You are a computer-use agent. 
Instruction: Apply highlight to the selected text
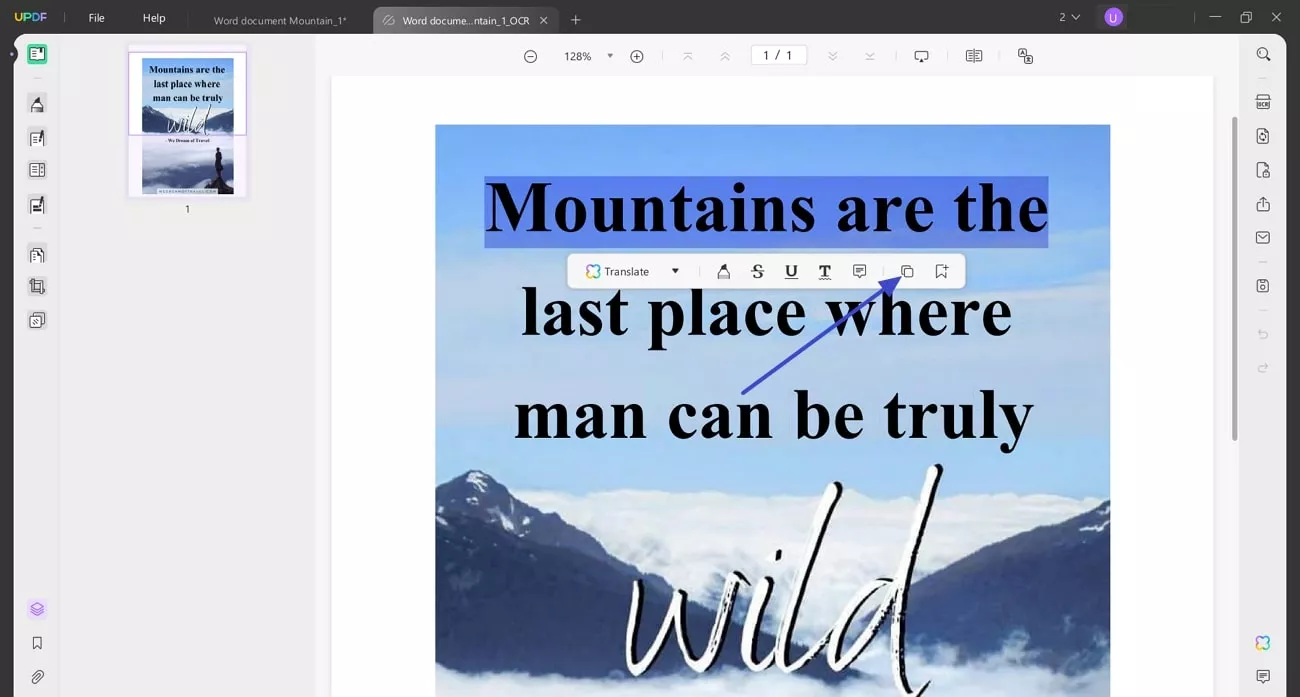(723, 271)
